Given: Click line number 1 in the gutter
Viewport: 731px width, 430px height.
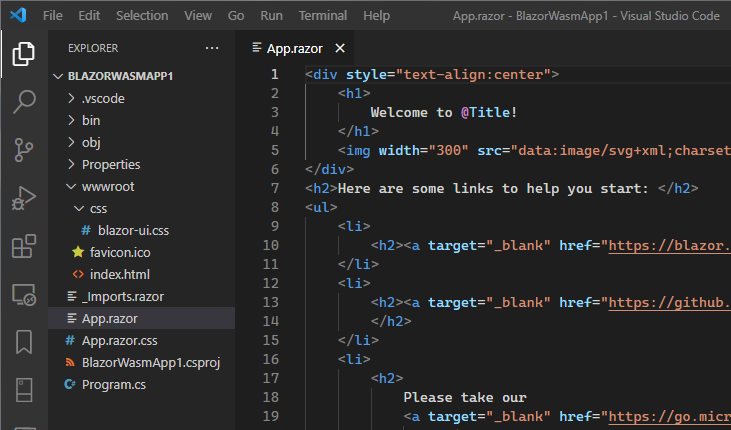Looking at the screenshot, I should coord(275,74).
